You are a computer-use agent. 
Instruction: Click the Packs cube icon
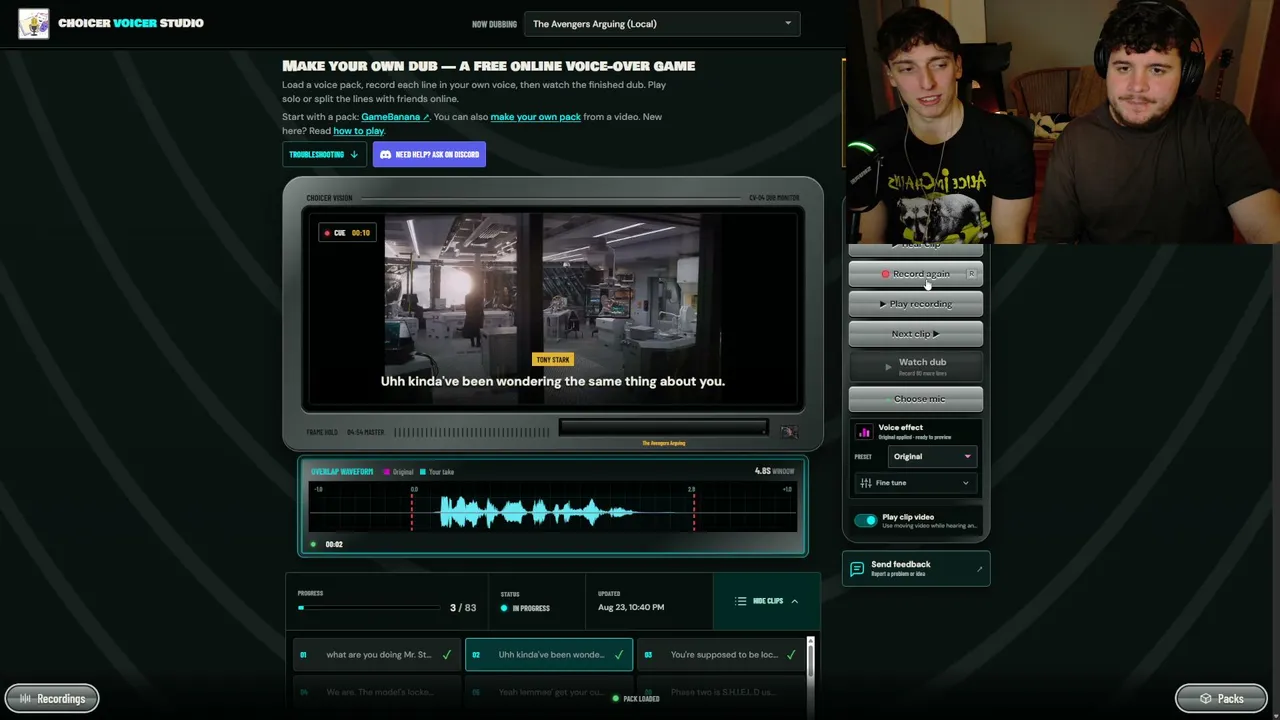(1205, 699)
